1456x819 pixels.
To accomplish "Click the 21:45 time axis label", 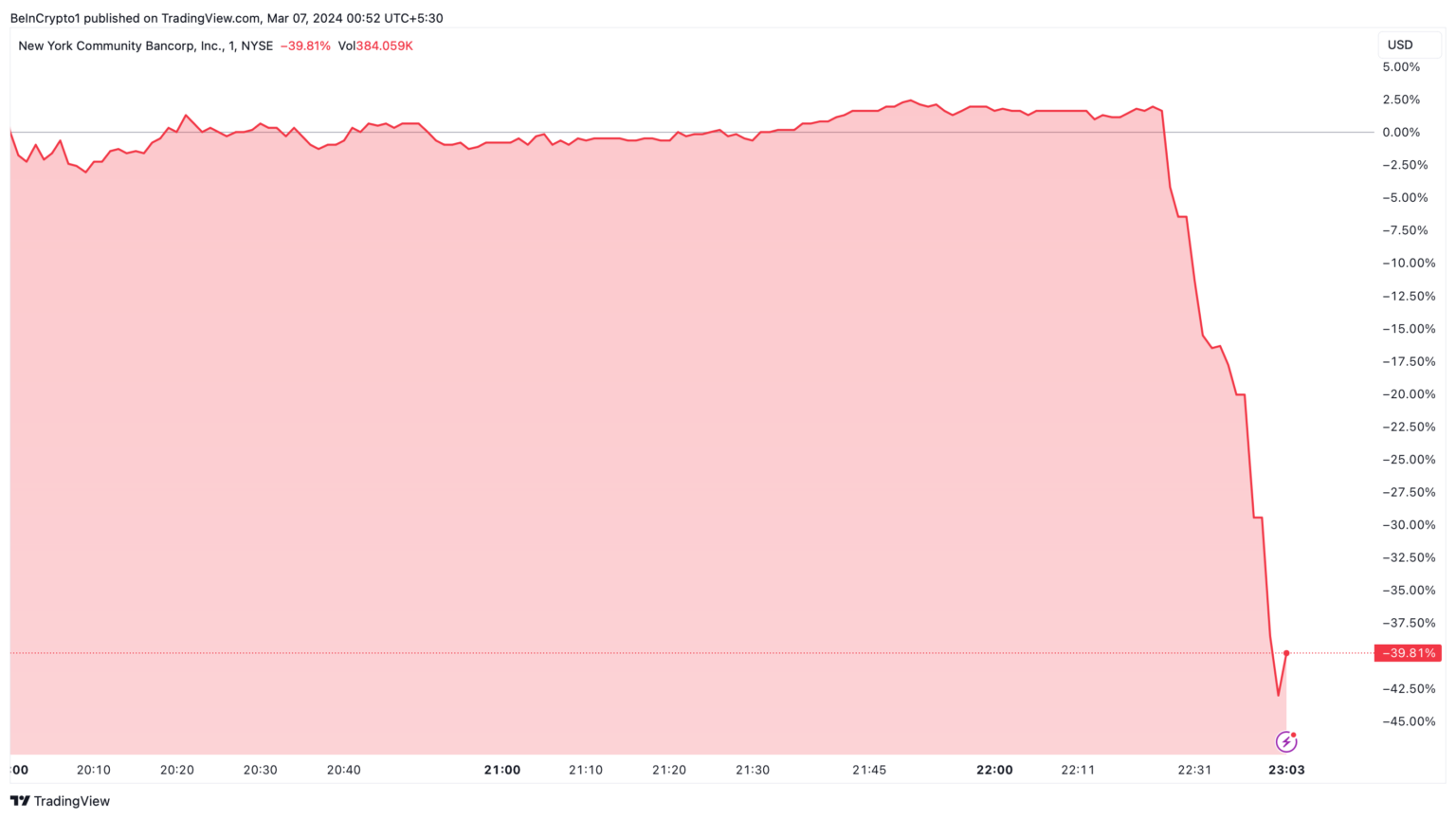I will tap(869, 770).
